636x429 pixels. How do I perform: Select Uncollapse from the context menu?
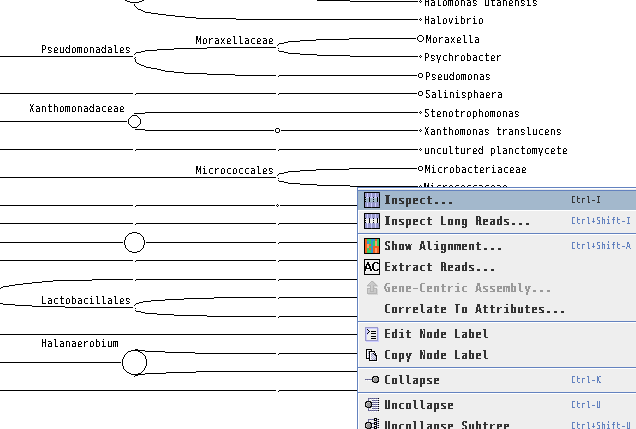pos(496,405)
